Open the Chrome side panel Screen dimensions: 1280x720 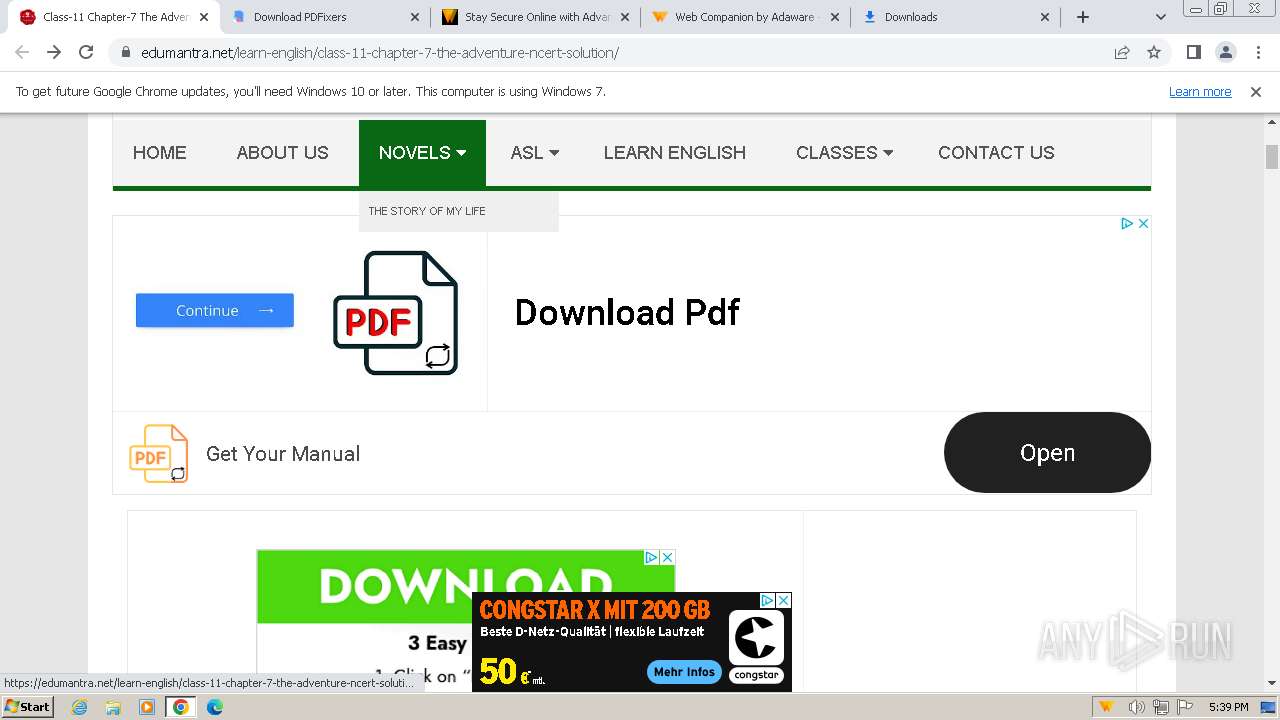point(1194,52)
